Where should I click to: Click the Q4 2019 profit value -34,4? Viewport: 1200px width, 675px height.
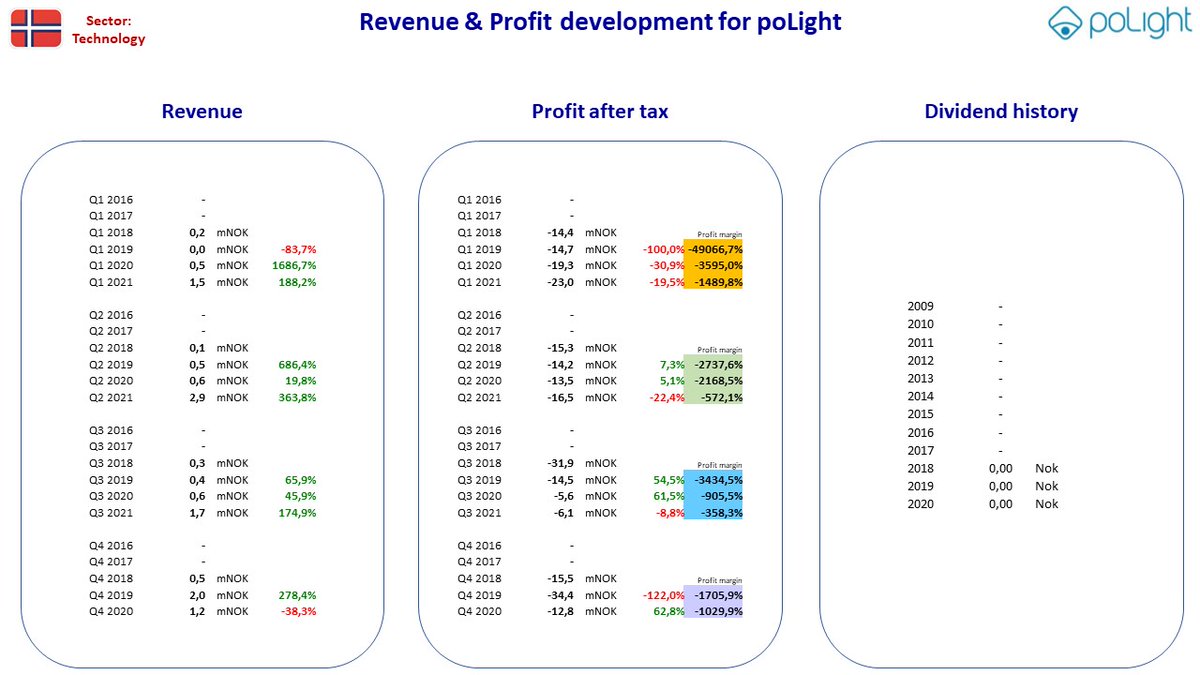click(560, 595)
